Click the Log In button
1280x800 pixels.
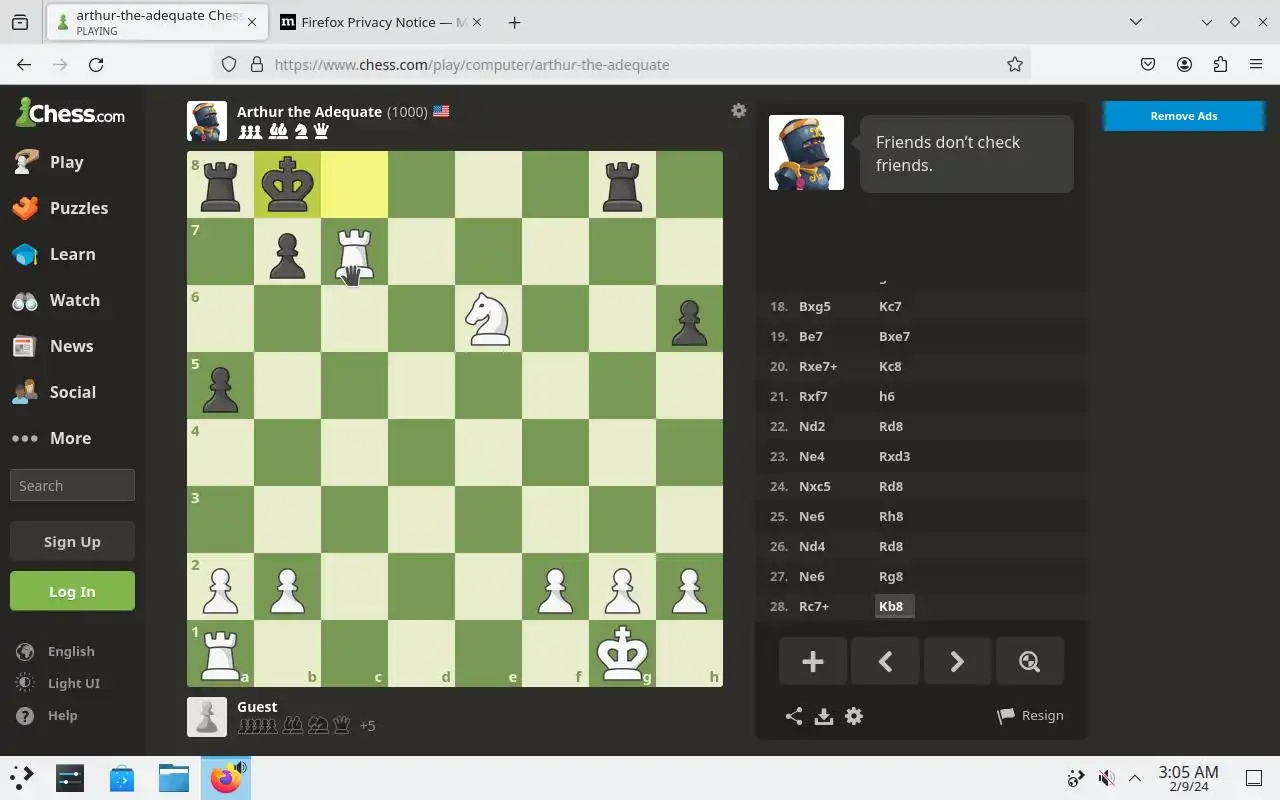72,591
